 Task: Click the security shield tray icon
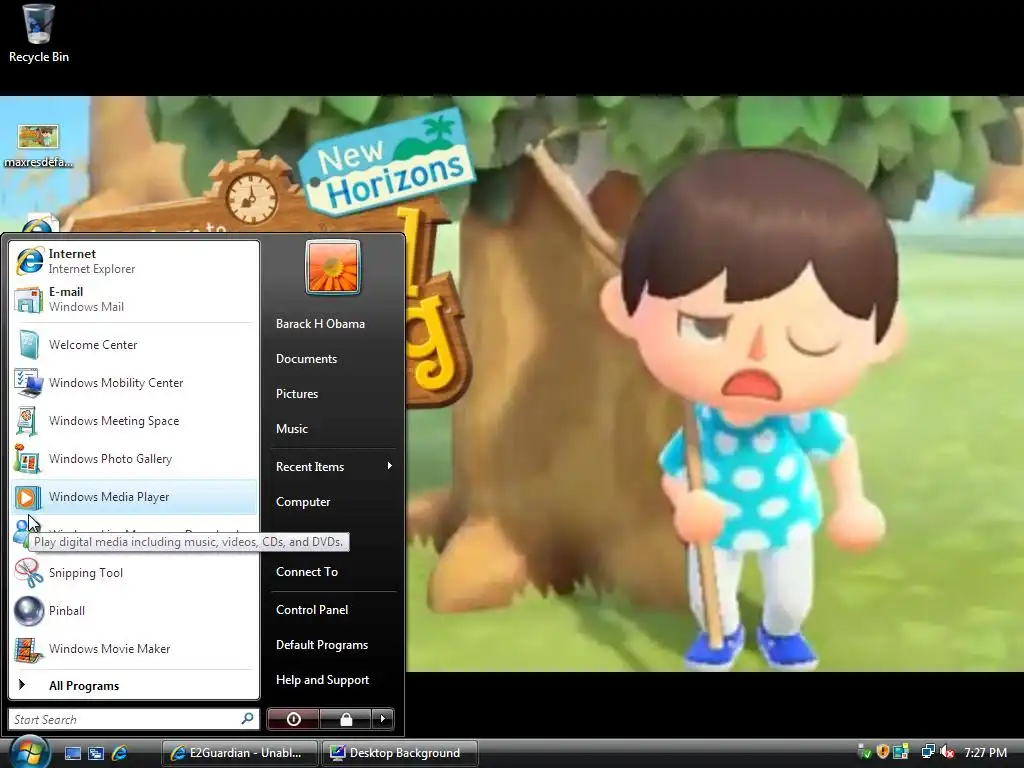coord(883,752)
